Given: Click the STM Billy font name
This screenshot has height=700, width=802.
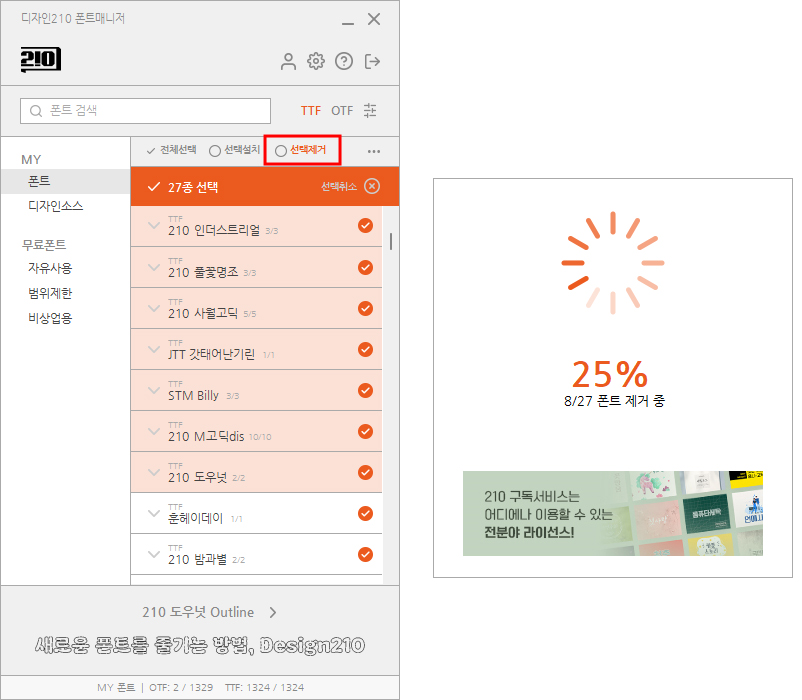Looking at the screenshot, I should click(193, 395).
